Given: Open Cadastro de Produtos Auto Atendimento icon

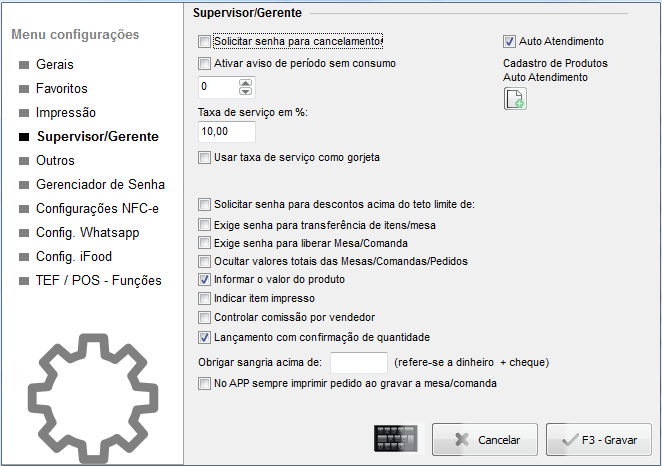Looking at the screenshot, I should pos(515,99).
